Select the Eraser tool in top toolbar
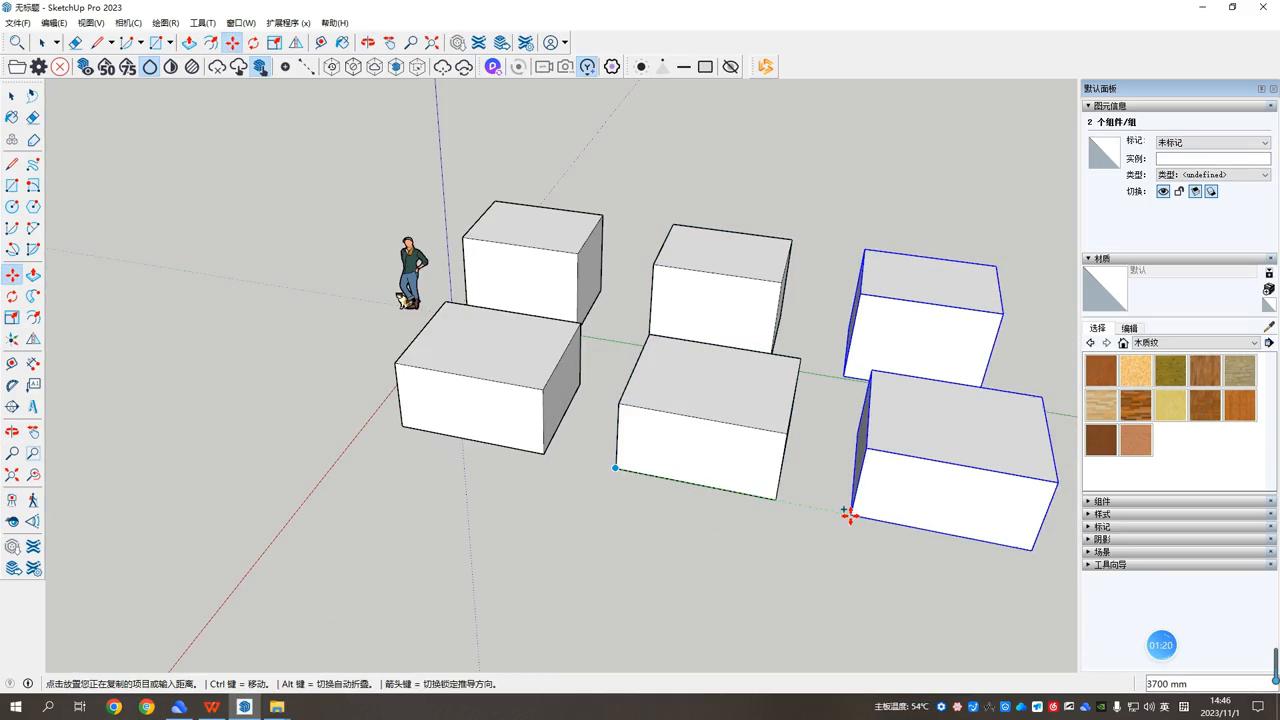 (75, 43)
